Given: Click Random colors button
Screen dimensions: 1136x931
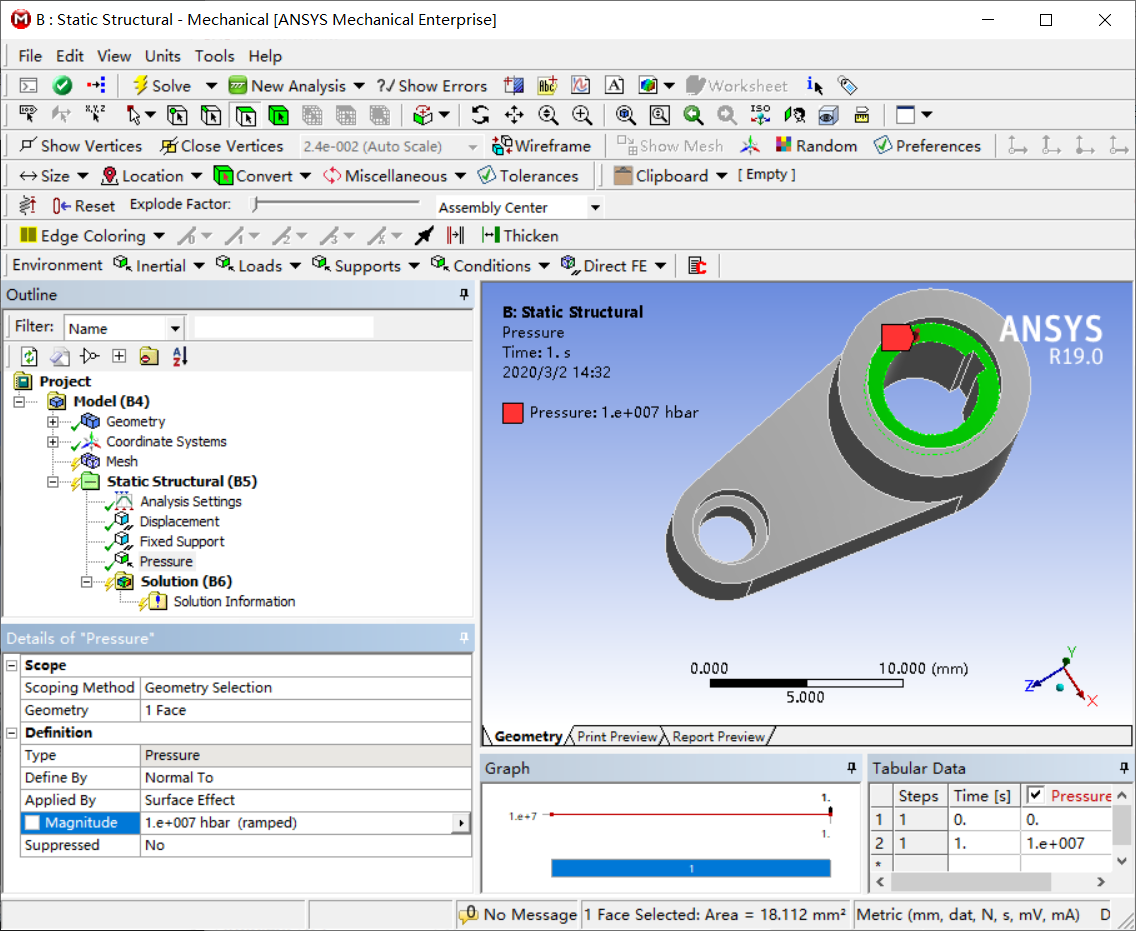Looking at the screenshot, I should click(816, 146).
